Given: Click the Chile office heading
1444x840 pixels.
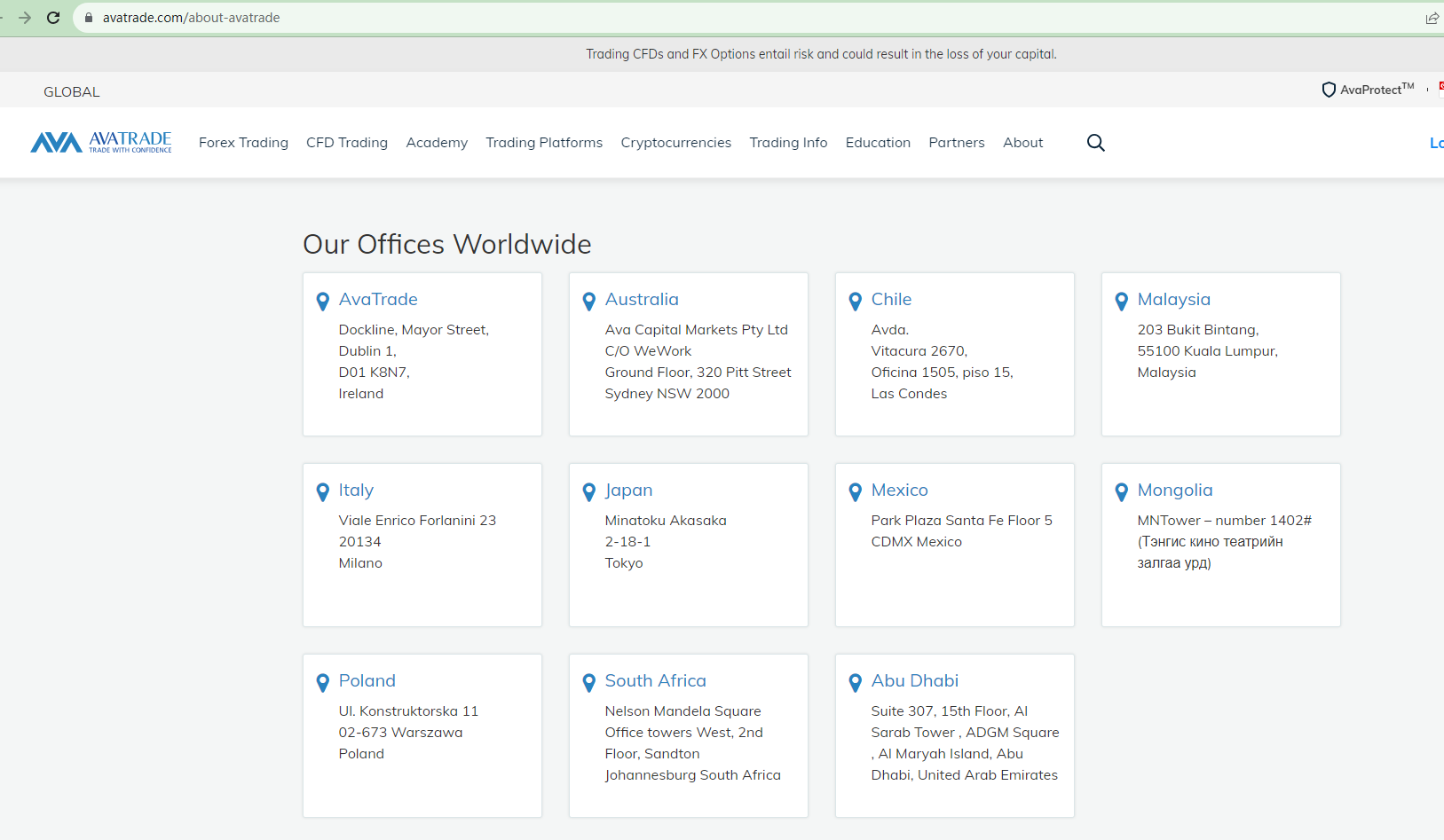Looking at the screenshot, I should (x=891, y=300).
